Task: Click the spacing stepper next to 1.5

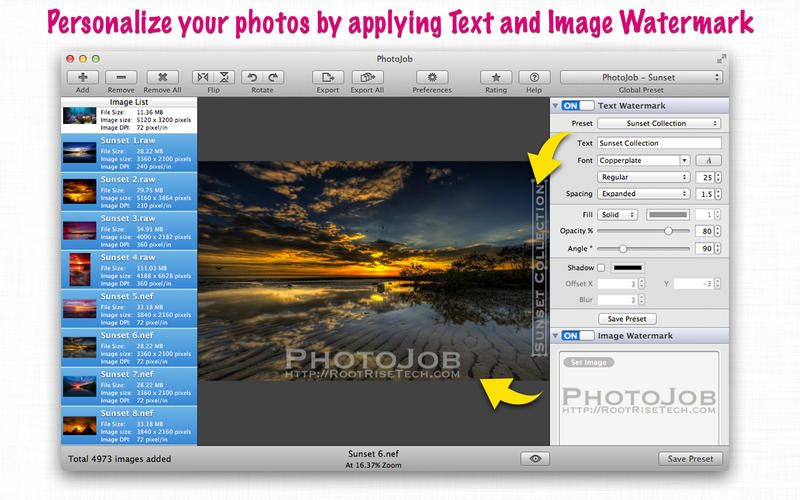Action: click(718, 194)
